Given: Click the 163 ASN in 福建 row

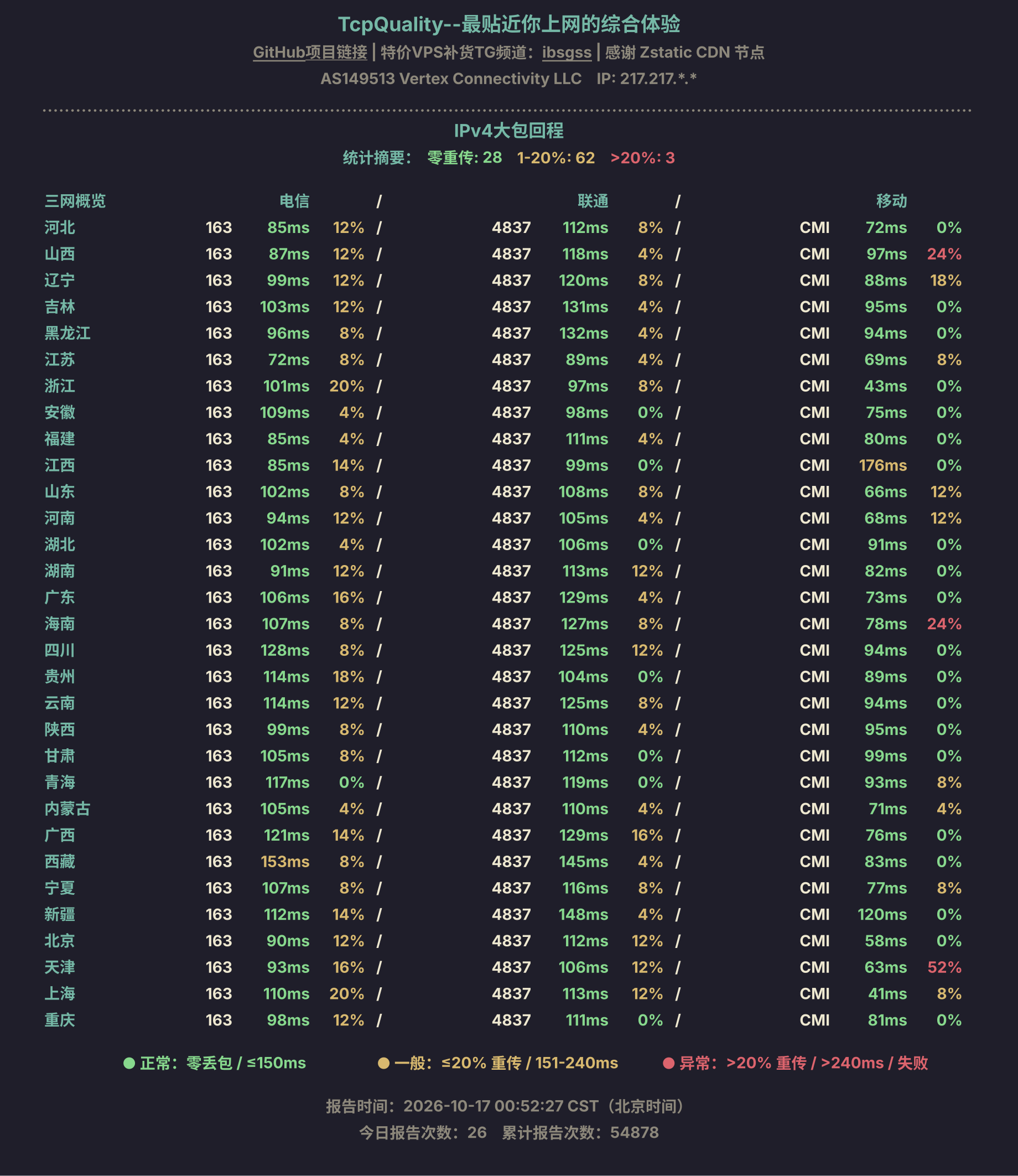Looking at the screenshot, I should click(219, 439).
